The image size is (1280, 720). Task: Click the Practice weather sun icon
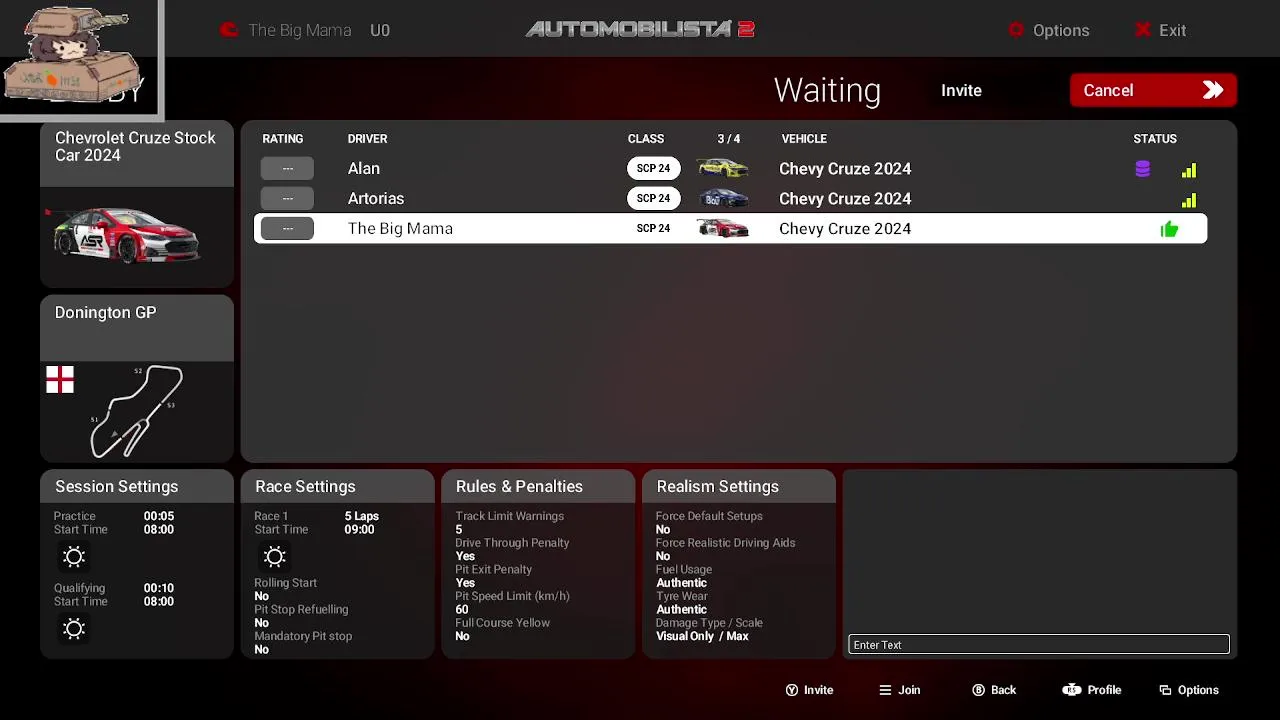(x=74, y=557)
